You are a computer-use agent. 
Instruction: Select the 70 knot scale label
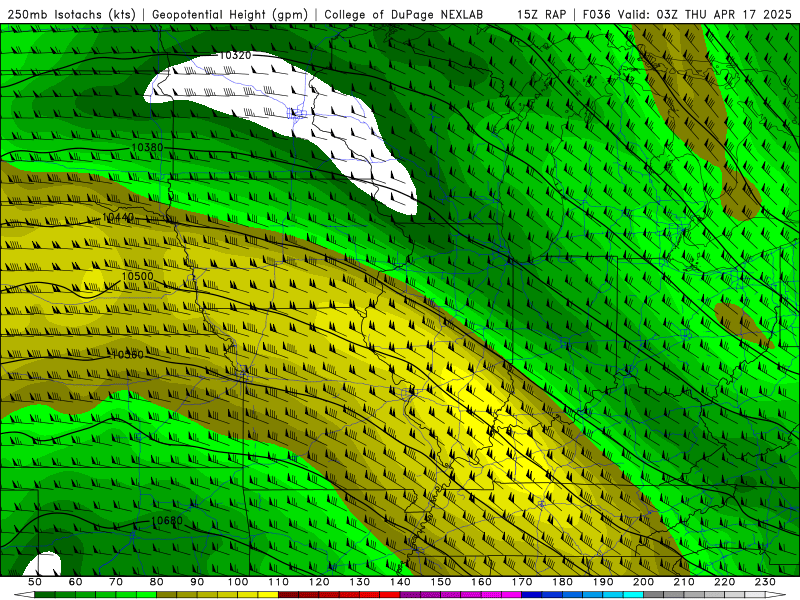(x=116, y=582)
